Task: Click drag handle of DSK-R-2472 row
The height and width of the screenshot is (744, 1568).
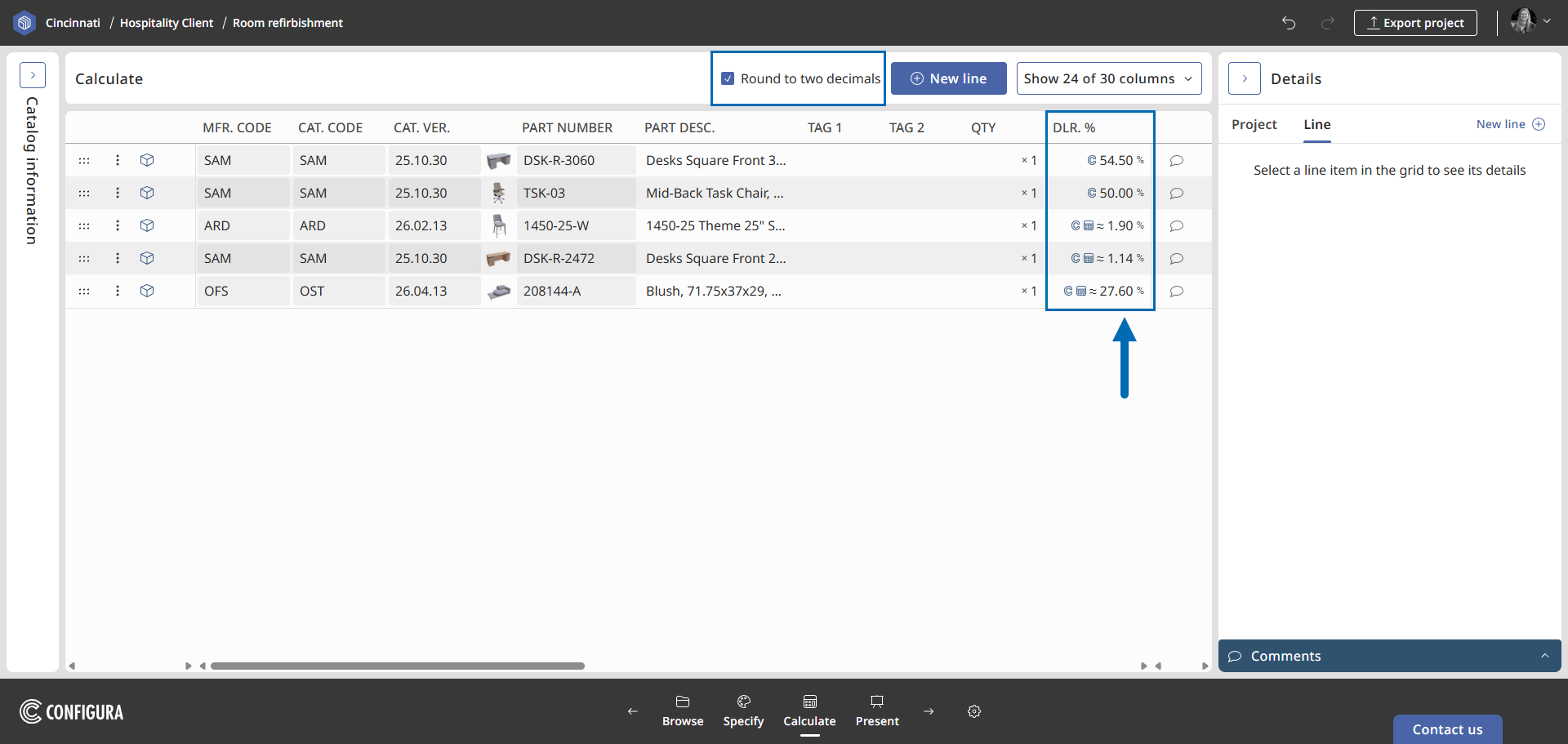Action: coord(84,258)
